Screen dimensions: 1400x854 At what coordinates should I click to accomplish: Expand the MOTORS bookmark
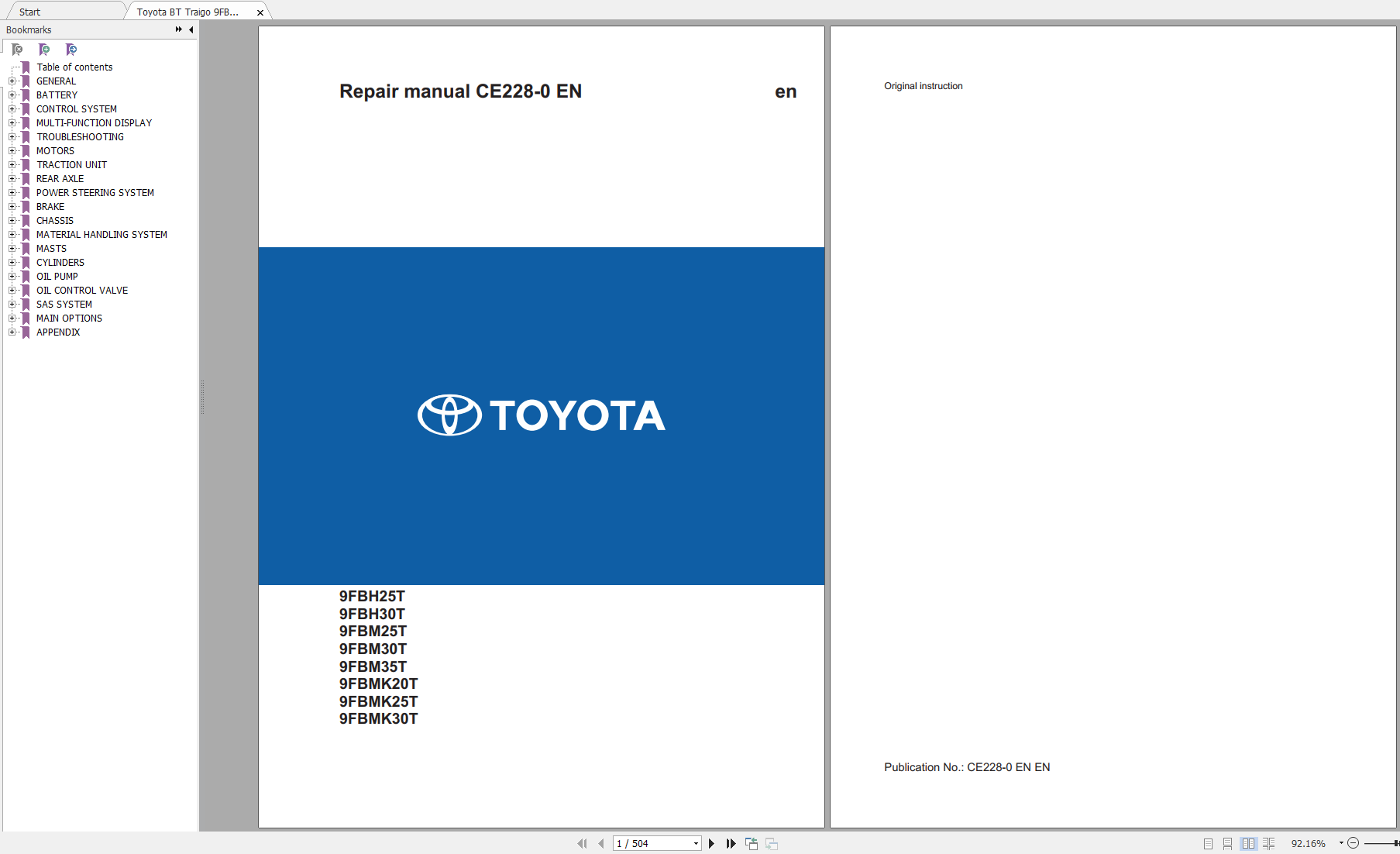[12, 151]
